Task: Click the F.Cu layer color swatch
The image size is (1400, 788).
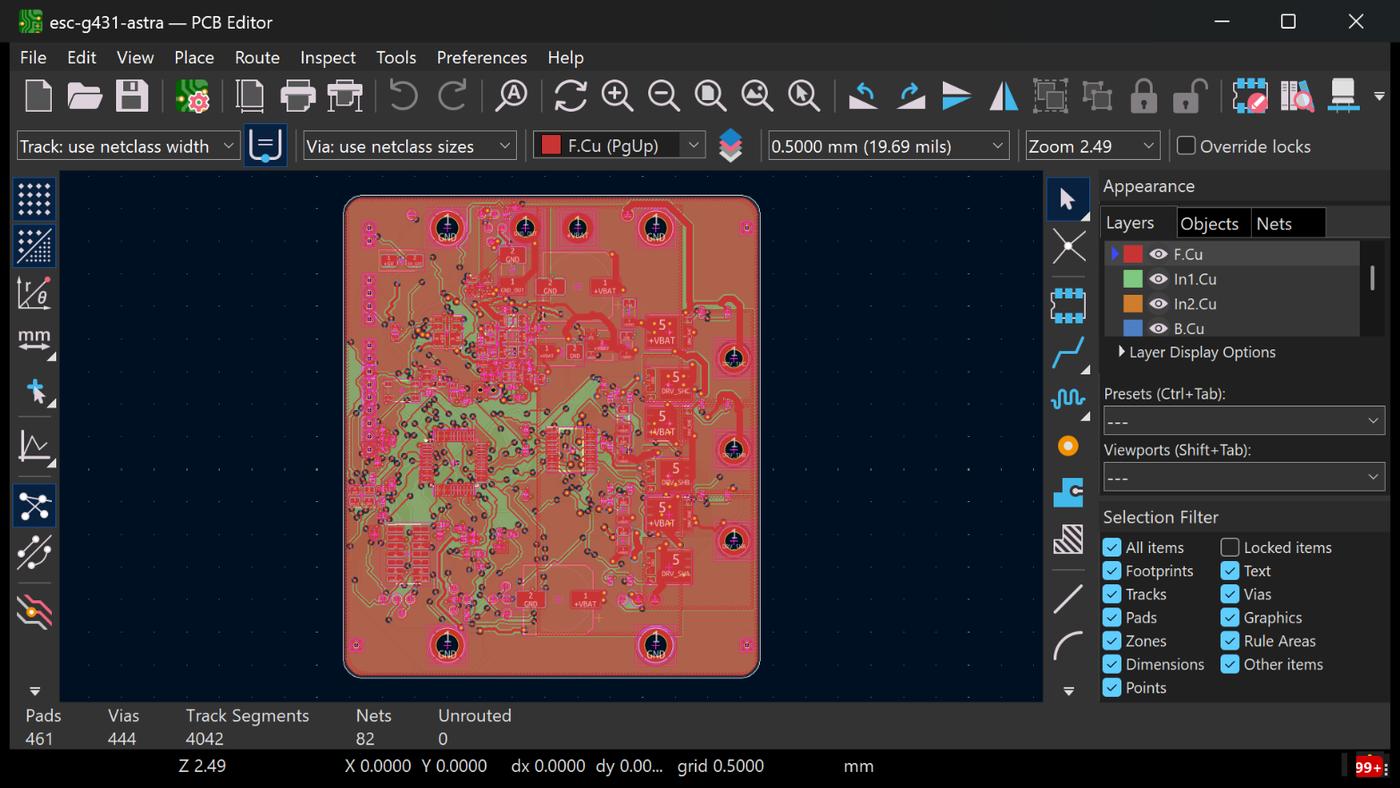Action: pos(1133,254)
